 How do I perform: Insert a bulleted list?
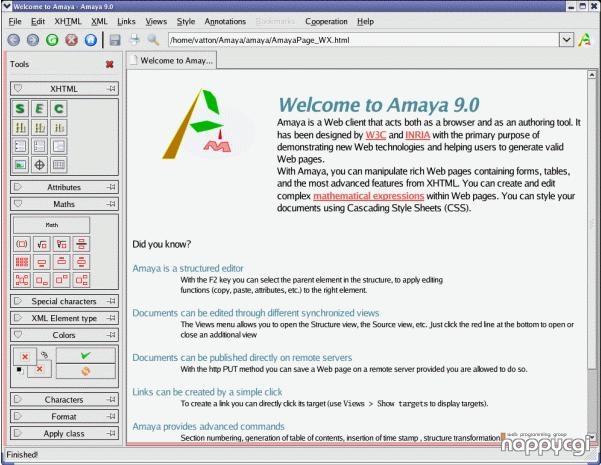click(x=20, y=146)
